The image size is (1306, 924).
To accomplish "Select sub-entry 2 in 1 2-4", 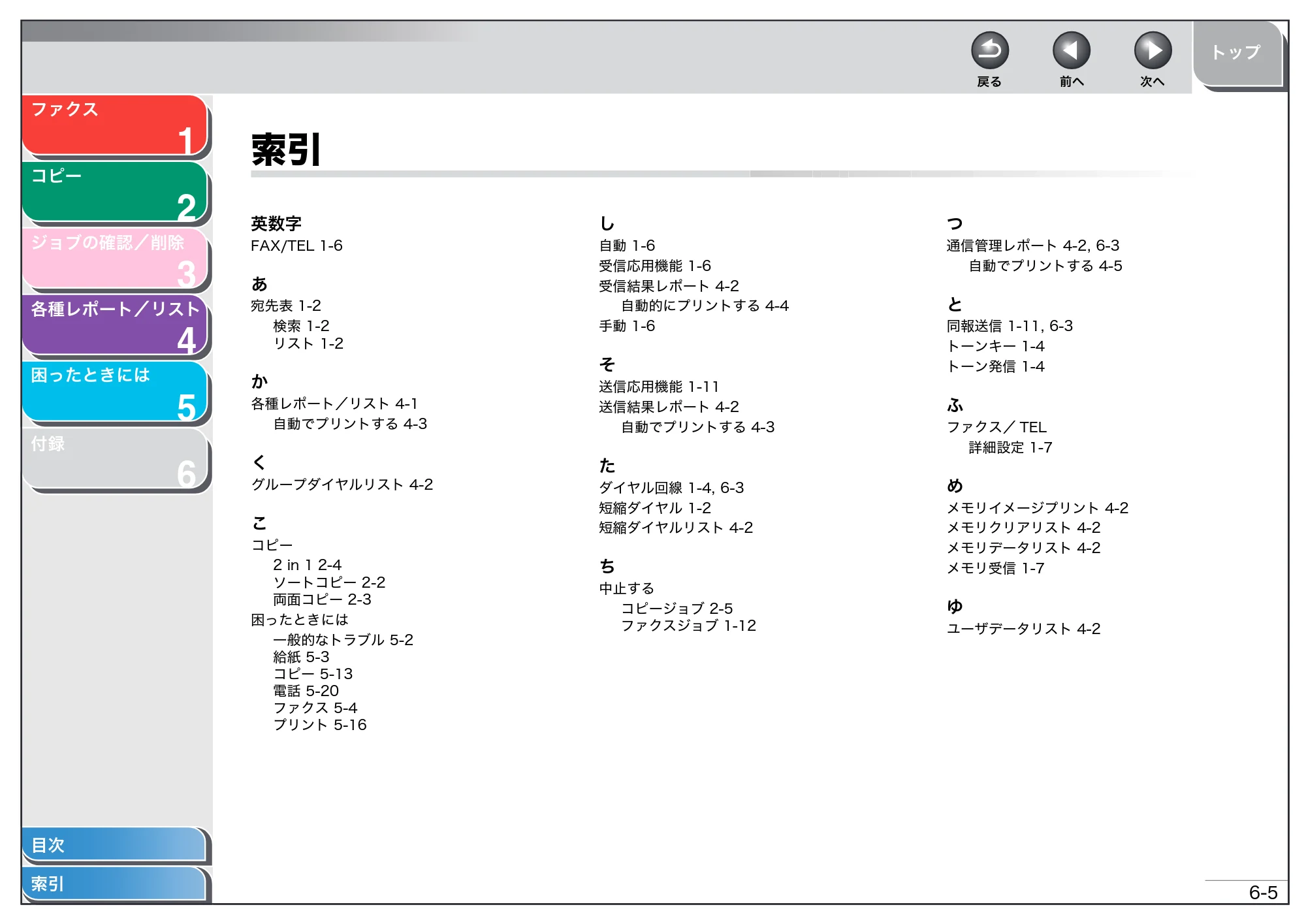I will (x=307, y=565).
